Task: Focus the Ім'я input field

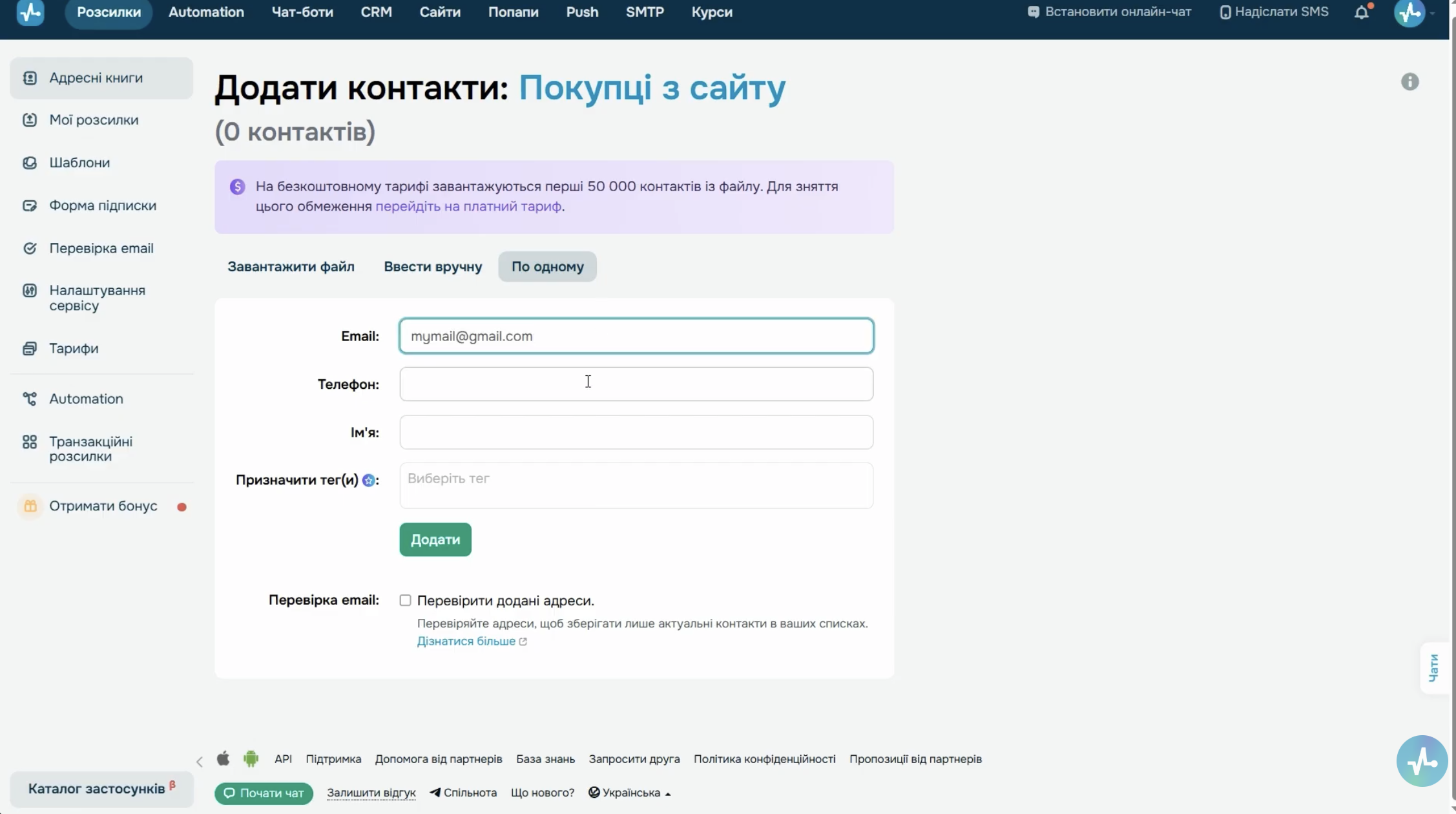Action: [x=636, y=432]
